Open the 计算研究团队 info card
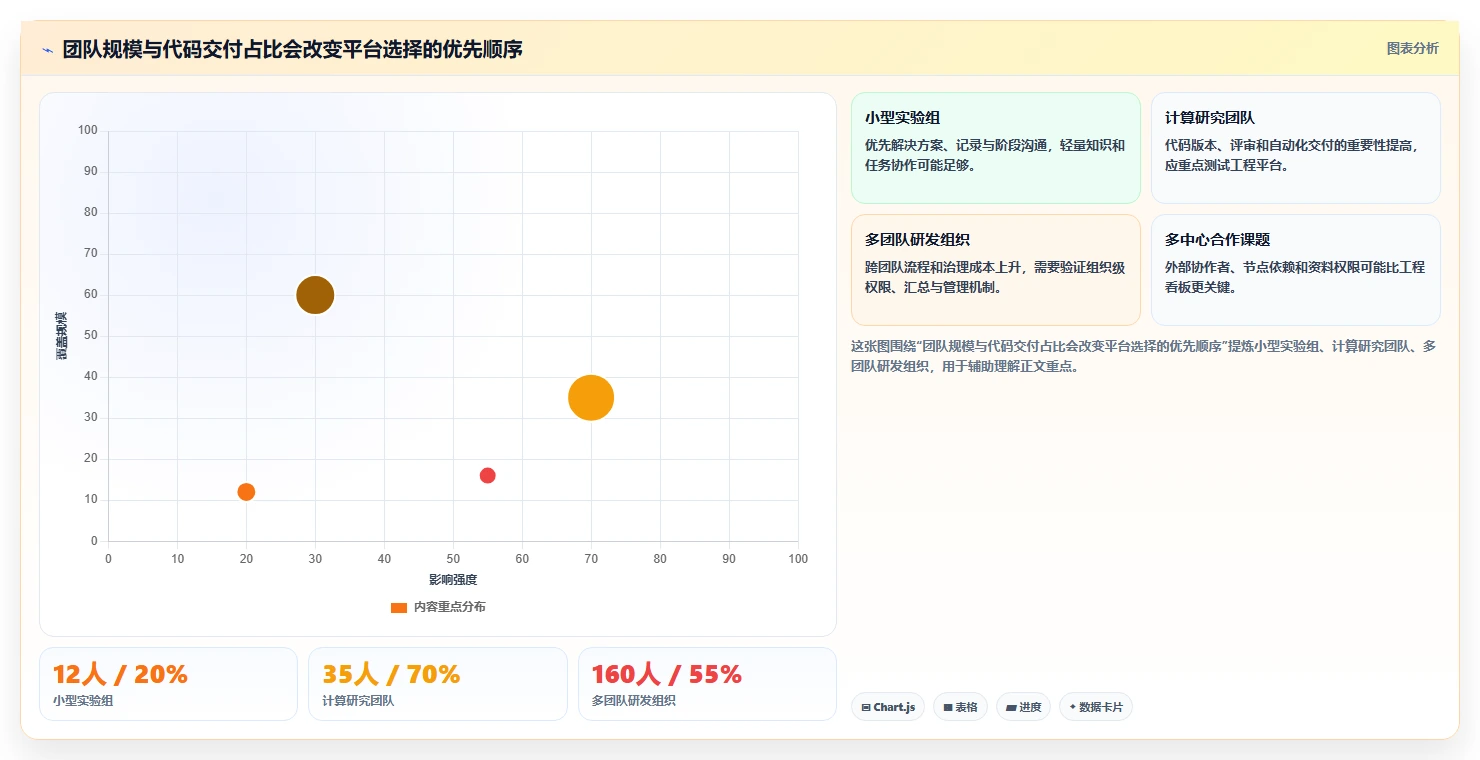Image resolution: width=1480 pixels, height=760 pixels. 1296,148
